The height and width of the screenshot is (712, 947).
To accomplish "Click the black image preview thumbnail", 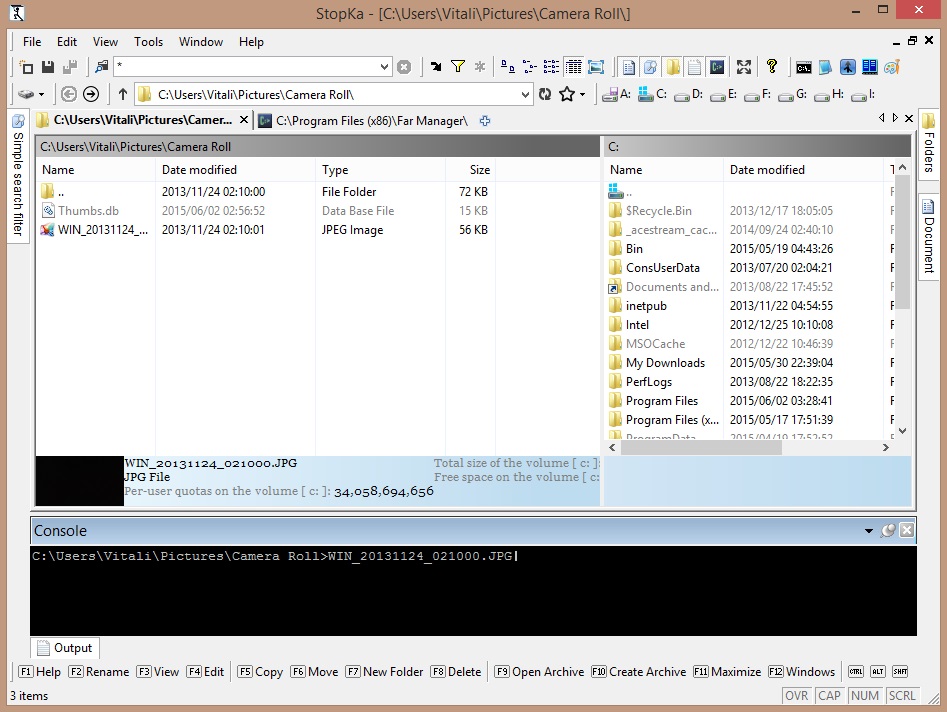I will click(x=80, y=481).
